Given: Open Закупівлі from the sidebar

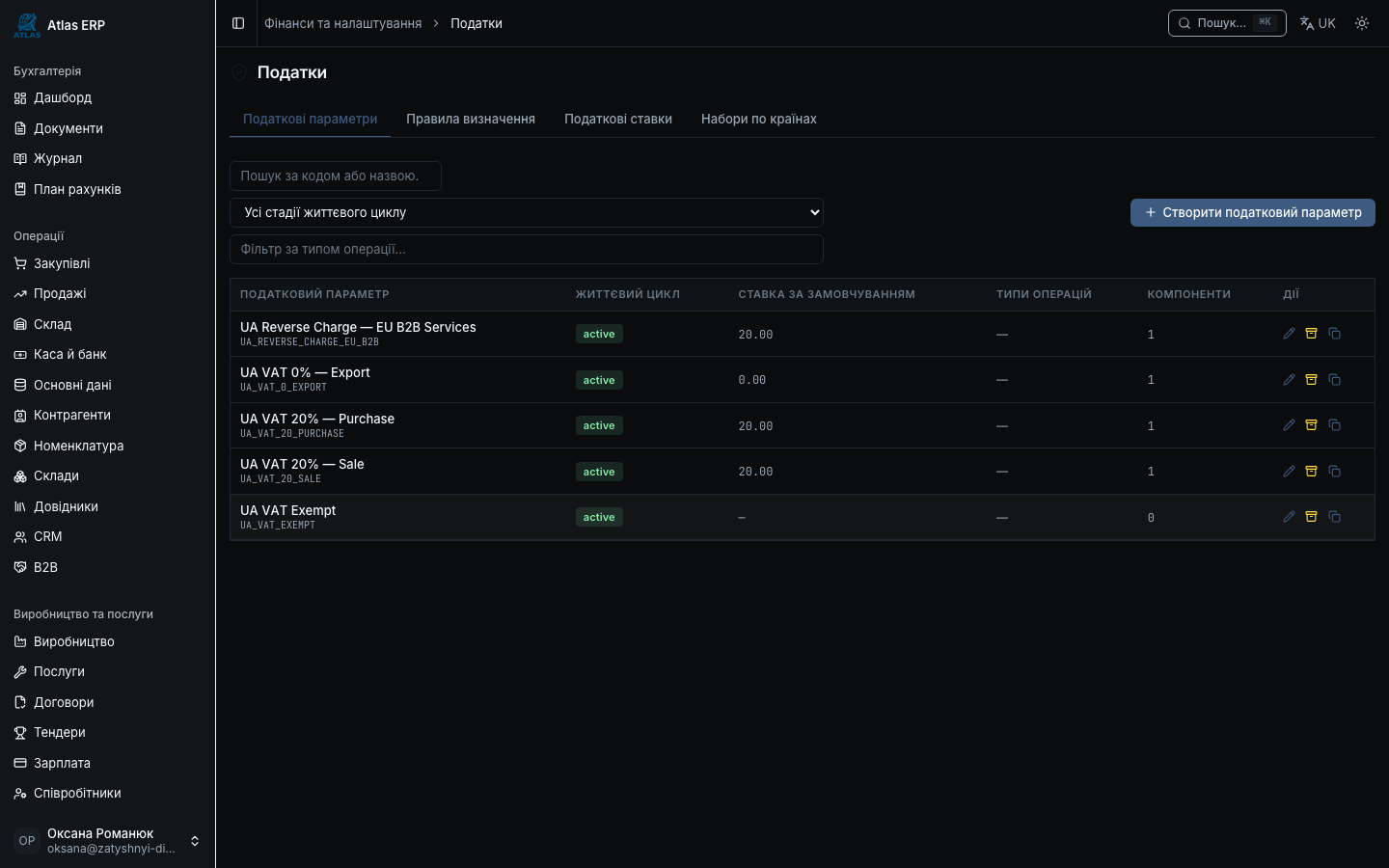Looking at the screenshot, I should coord(106,263).
